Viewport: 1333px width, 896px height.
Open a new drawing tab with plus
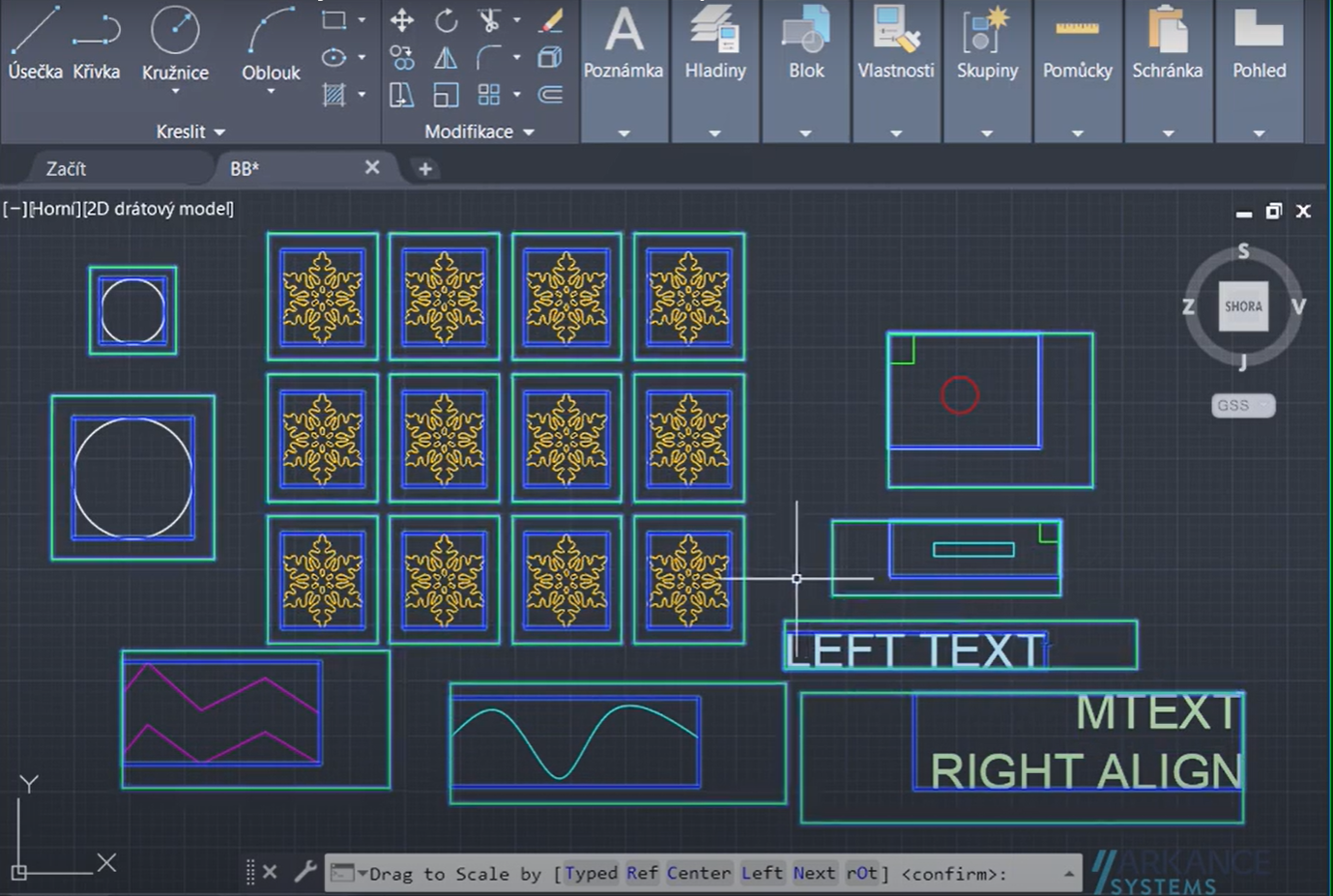pos(424,168)
